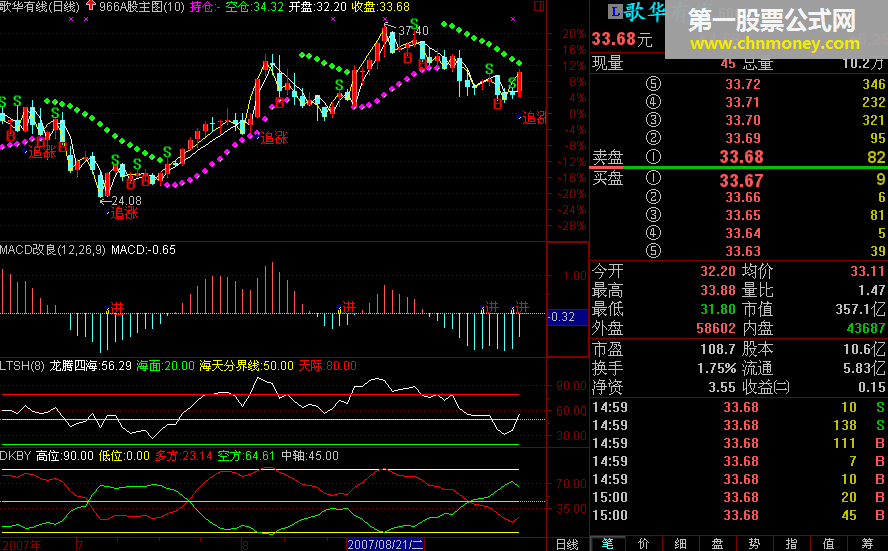This screenshot has width=888, height=551.
Task: Click the 量比 value 1.47
Action: coord(872,291)
